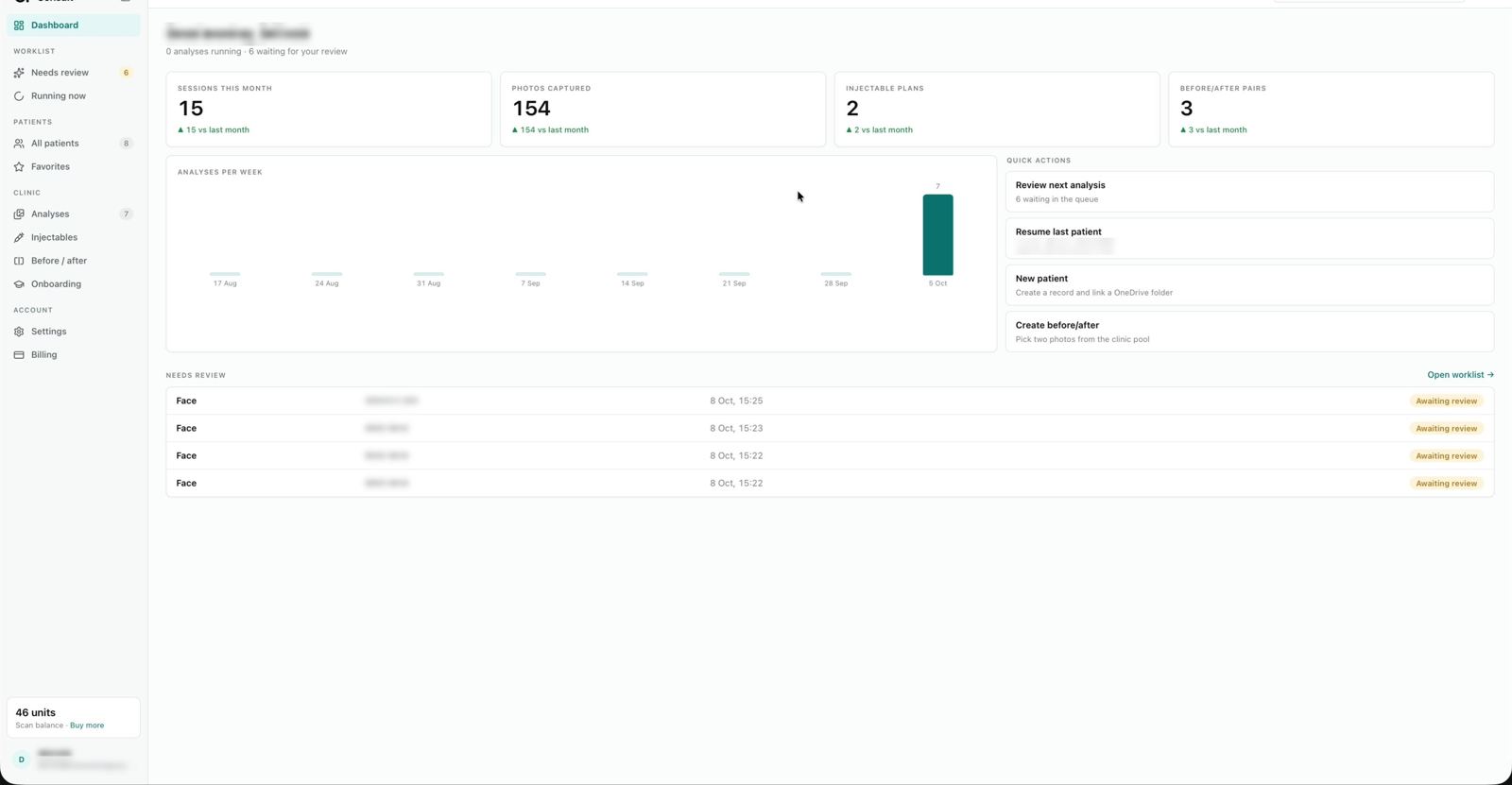Open the Face analysis from 8 Oct, 15:25
Screen dimensions: 1512x785
830,401
